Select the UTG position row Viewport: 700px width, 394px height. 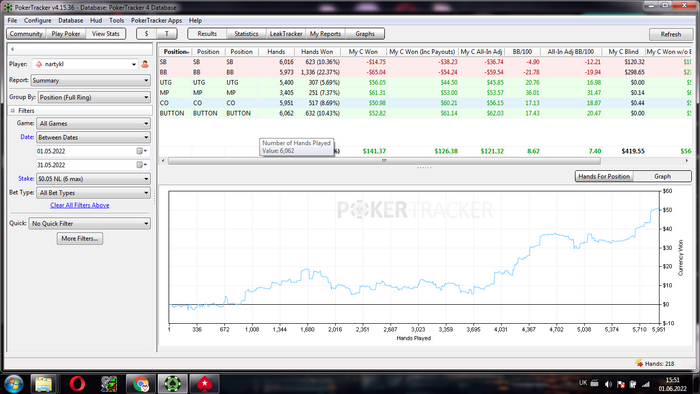click(425, 83)
